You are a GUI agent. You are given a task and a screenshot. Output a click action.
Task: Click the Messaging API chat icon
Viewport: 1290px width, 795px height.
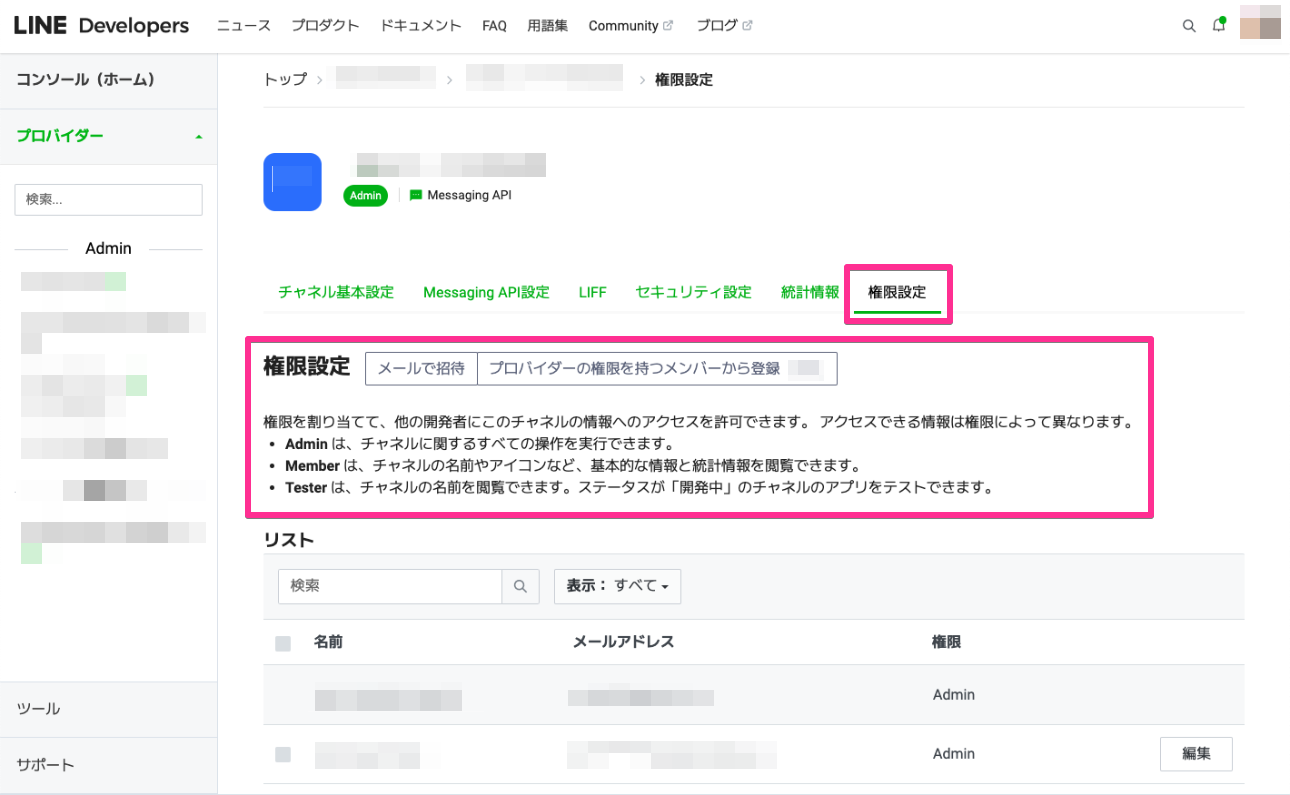click(x=416, y=195)
